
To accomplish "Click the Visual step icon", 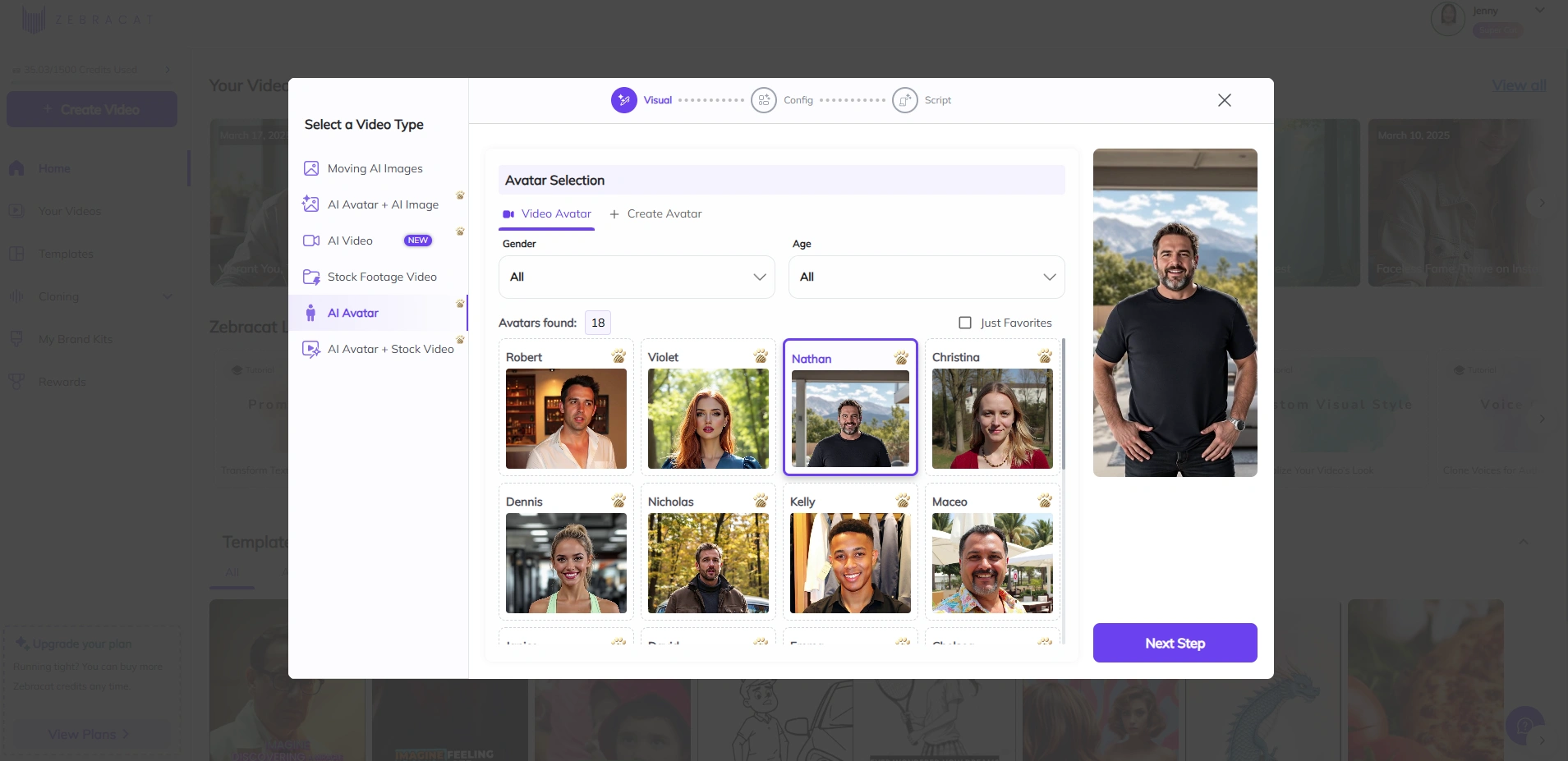I will point(624,100).
